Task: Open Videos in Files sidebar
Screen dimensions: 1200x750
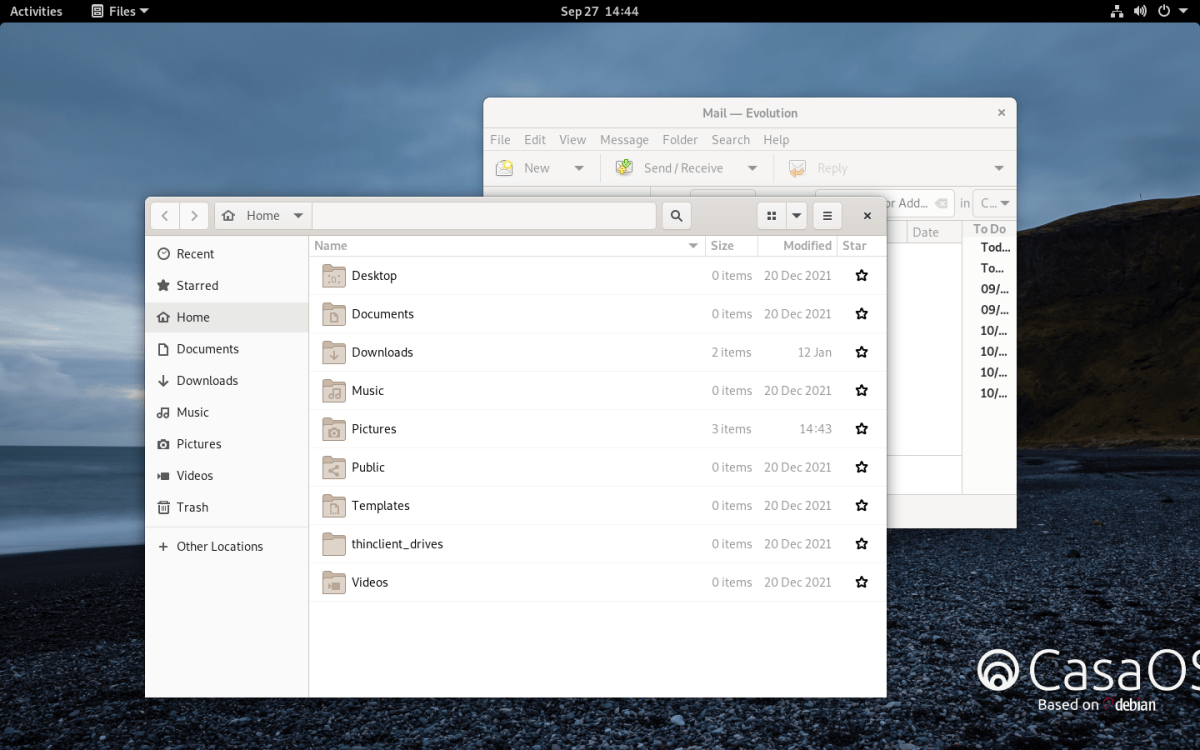Action: [x=227, y=476]
